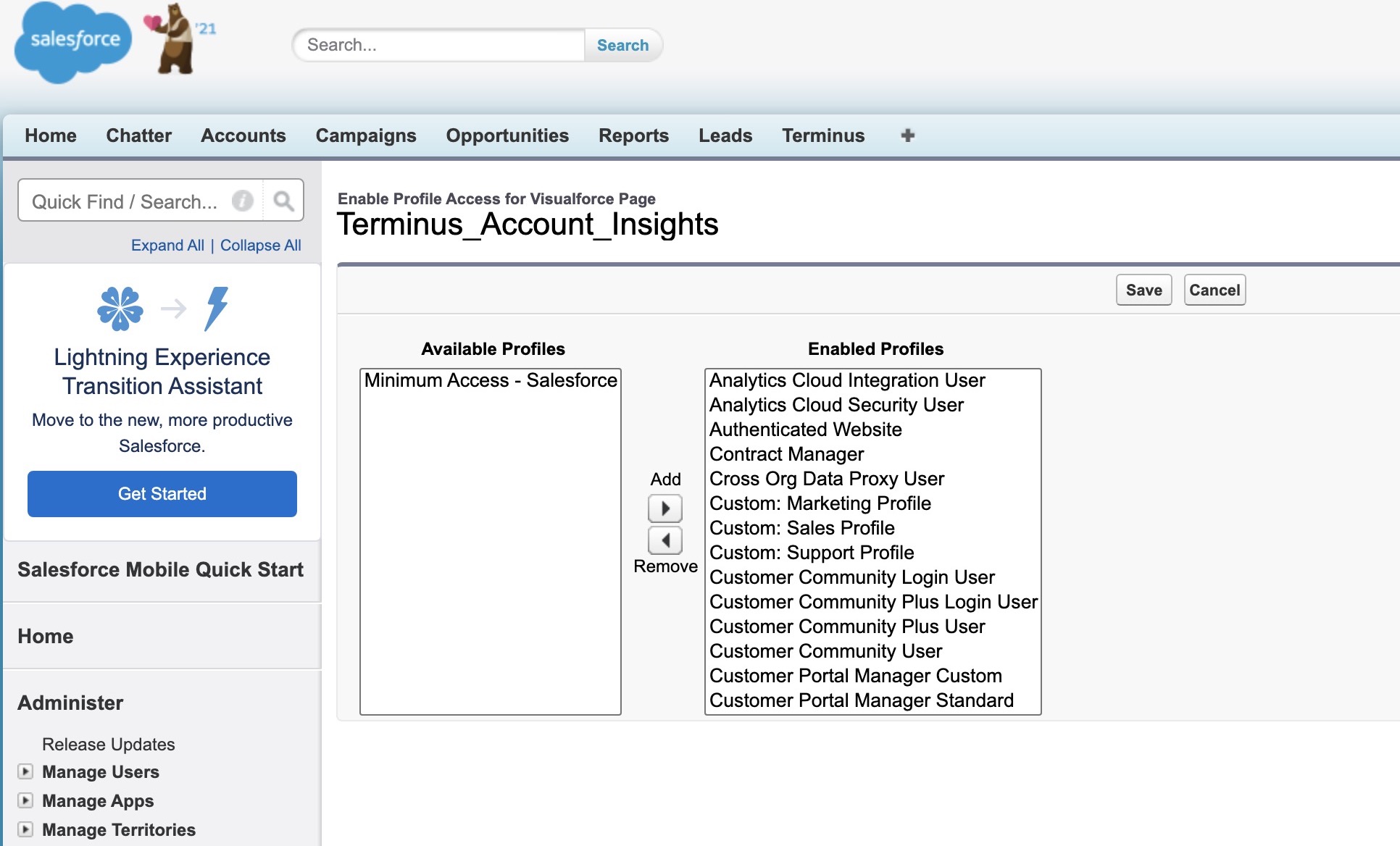The image size is (1400, 846).
Task: Open Release Updates in sidebar
Action: tap(109, 744)
